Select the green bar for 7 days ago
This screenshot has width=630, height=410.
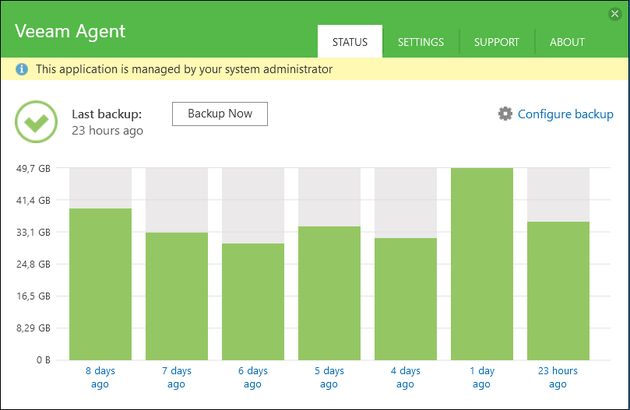click(177, 296)
